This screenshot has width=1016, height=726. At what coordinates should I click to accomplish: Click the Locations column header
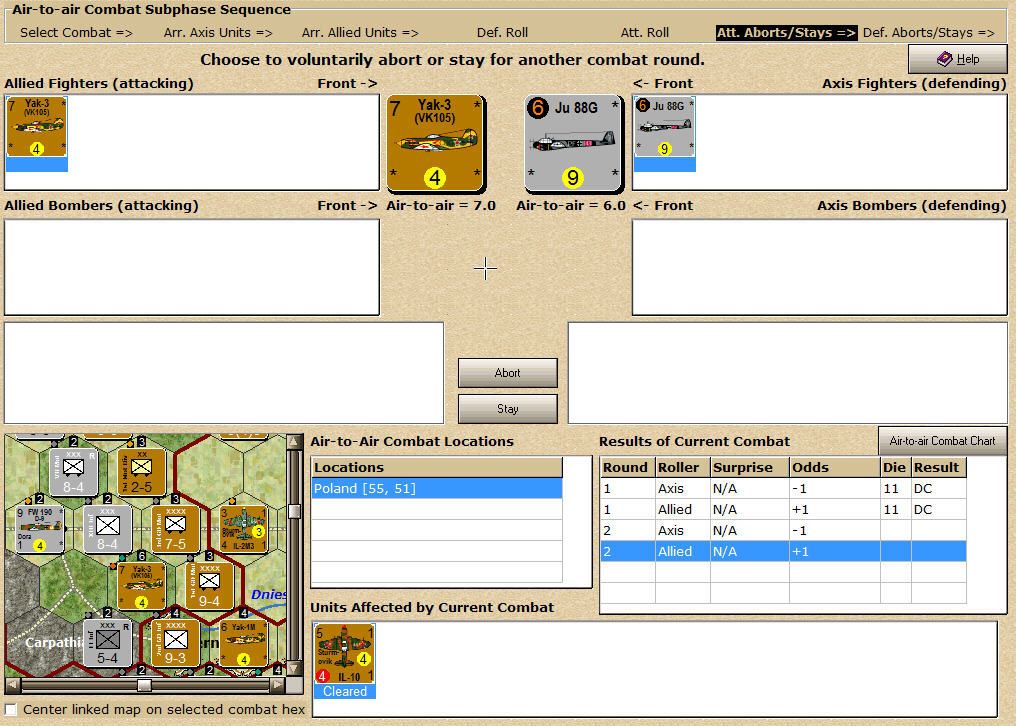(437, 467)
